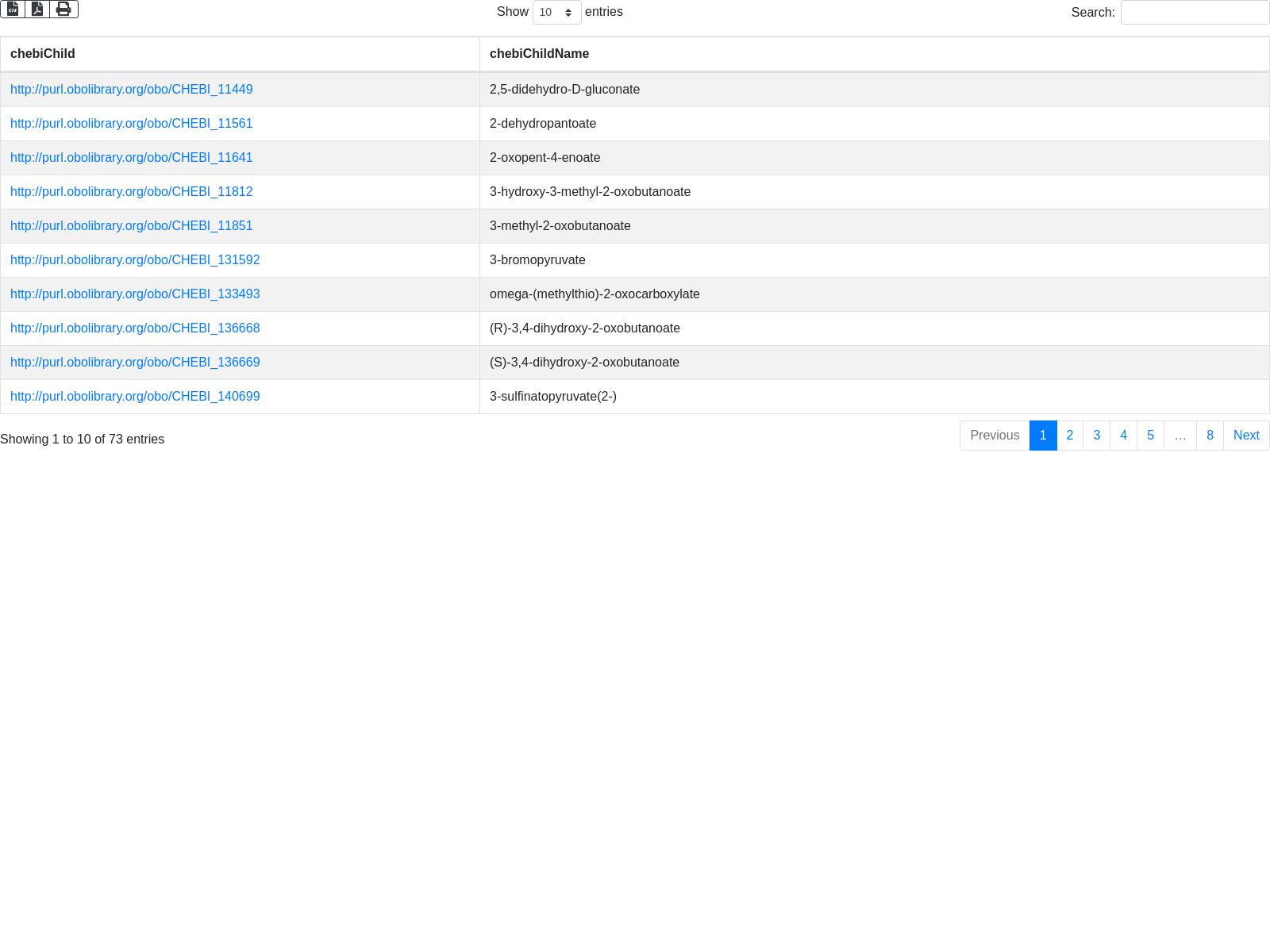This screenshot has height=952, width=1270.
Task: Click the CHEBI_140699 link
Action: pos(135,397)
